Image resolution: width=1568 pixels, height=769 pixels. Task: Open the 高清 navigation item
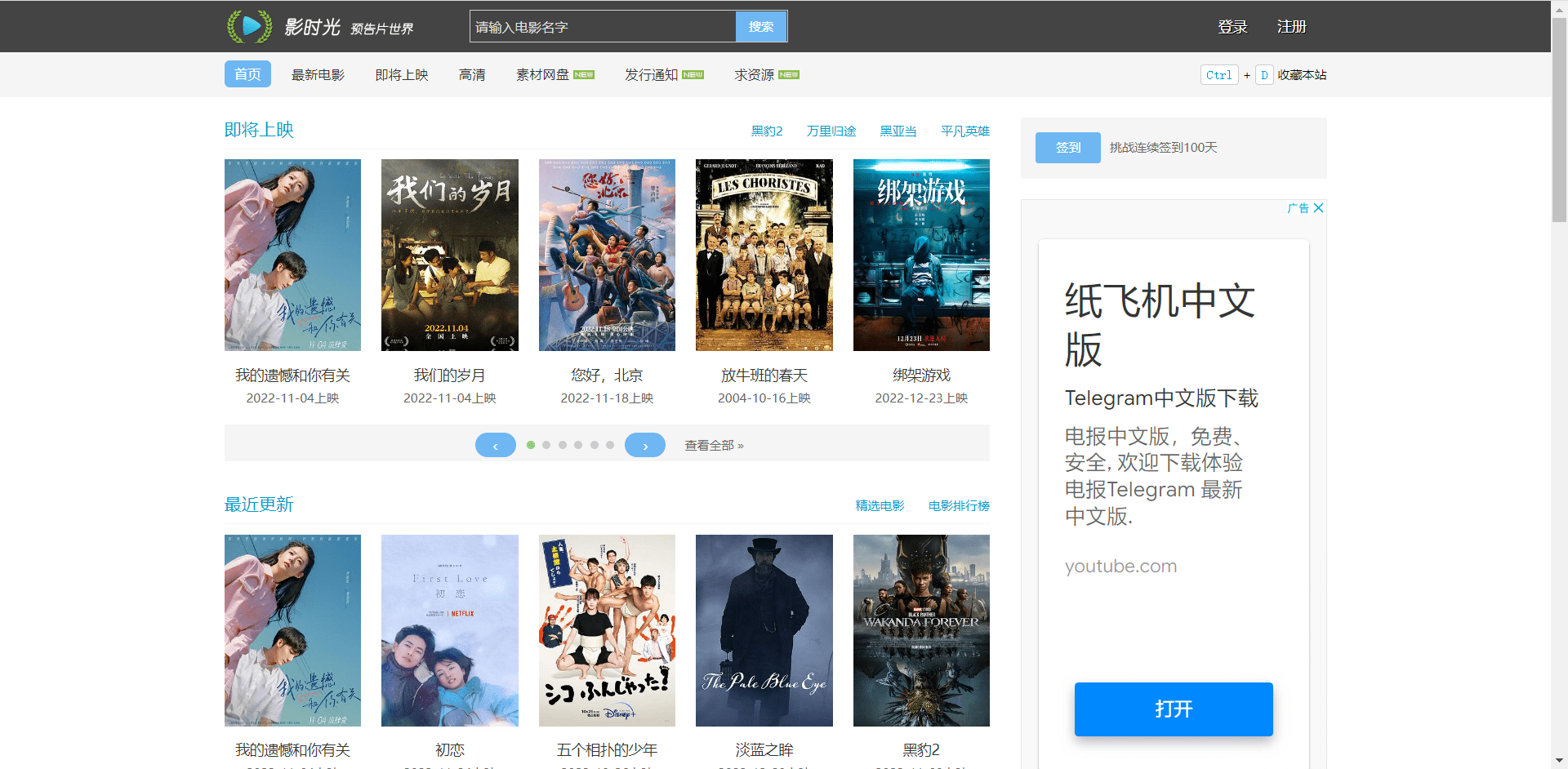pyautogui.click(x=472, y=74)
